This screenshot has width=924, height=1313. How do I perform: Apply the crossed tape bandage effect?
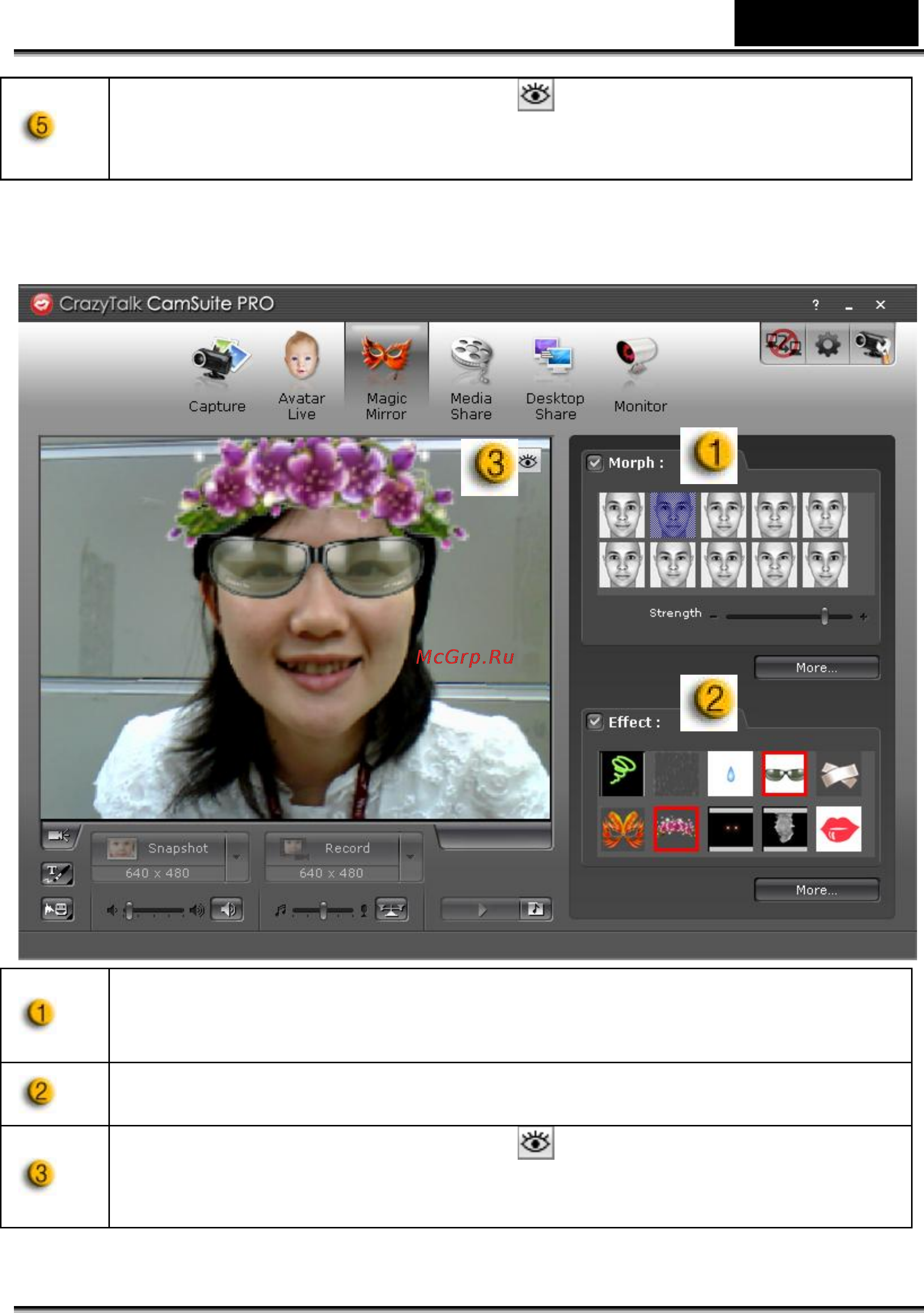(x=838, y=774)
